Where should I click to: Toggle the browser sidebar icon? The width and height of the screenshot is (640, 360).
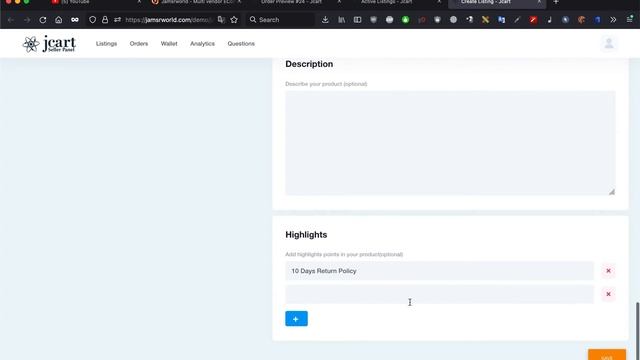[x=358, y=20]
